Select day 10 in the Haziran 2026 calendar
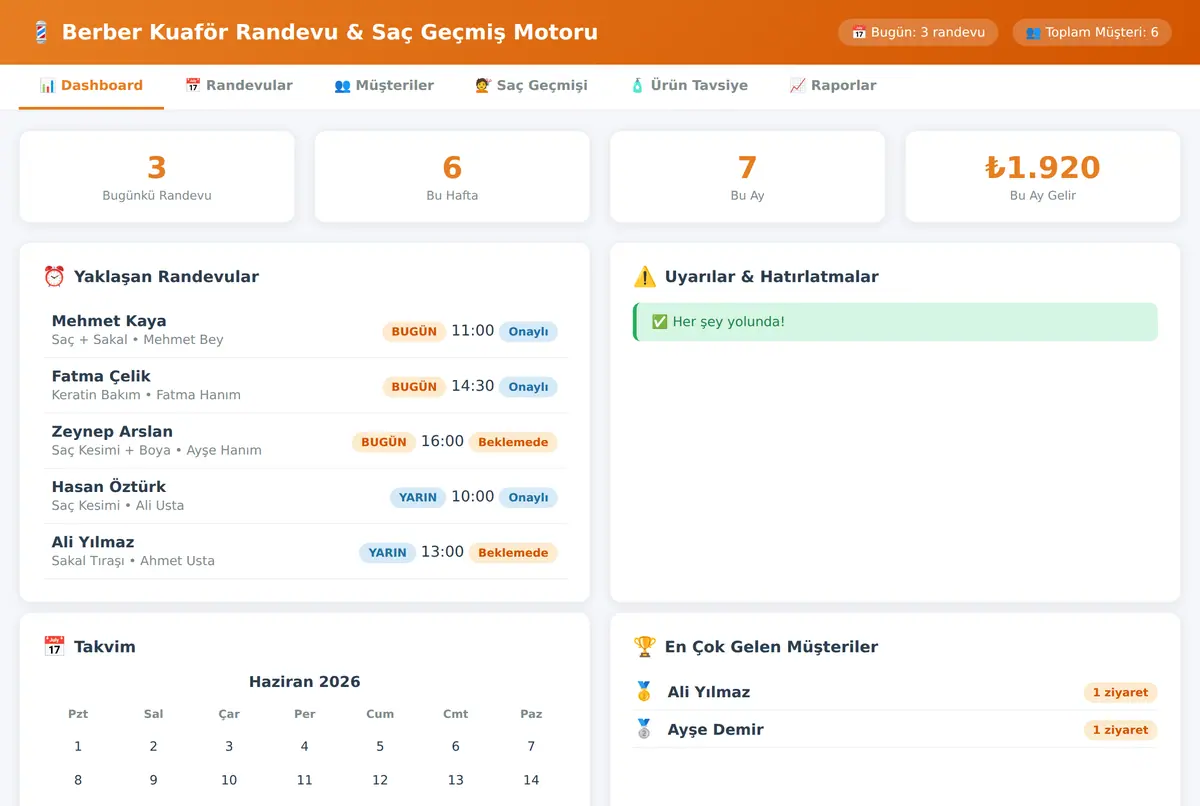 [229, 780]
